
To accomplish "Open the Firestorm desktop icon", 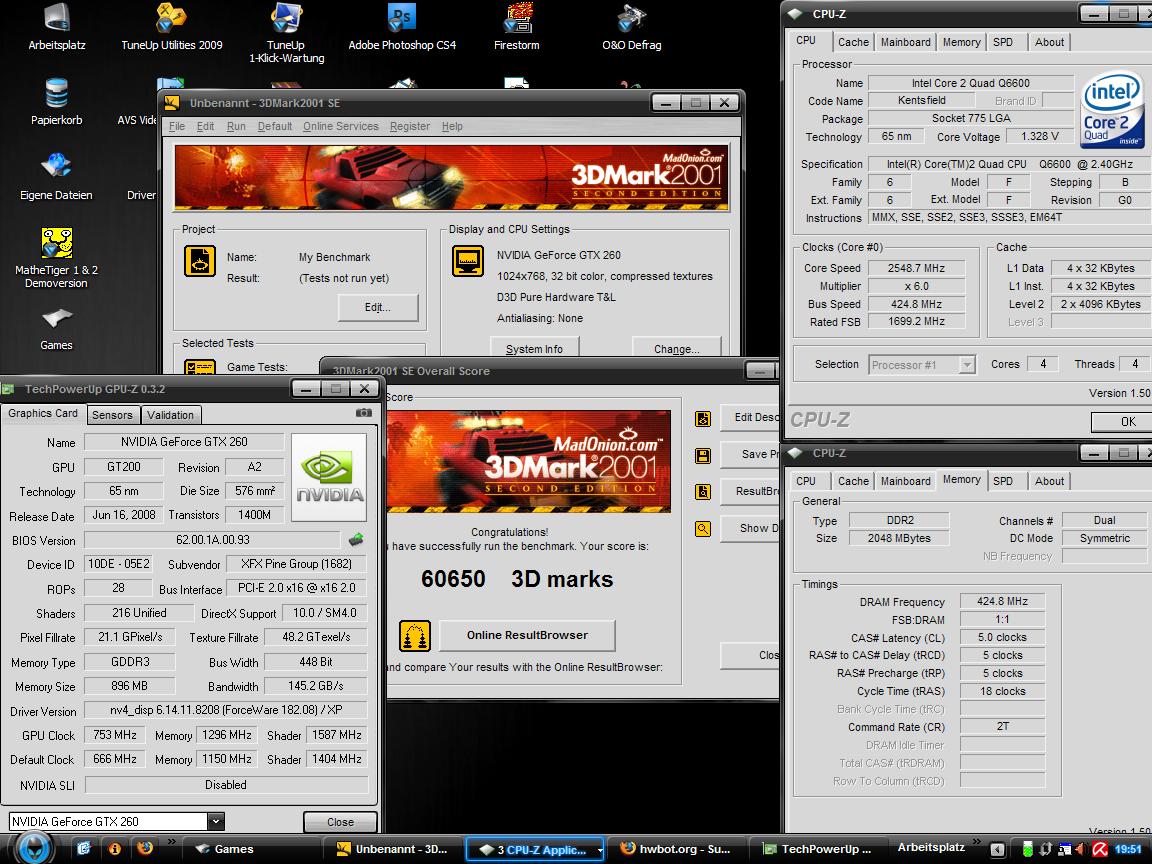I will pos(516,26).
